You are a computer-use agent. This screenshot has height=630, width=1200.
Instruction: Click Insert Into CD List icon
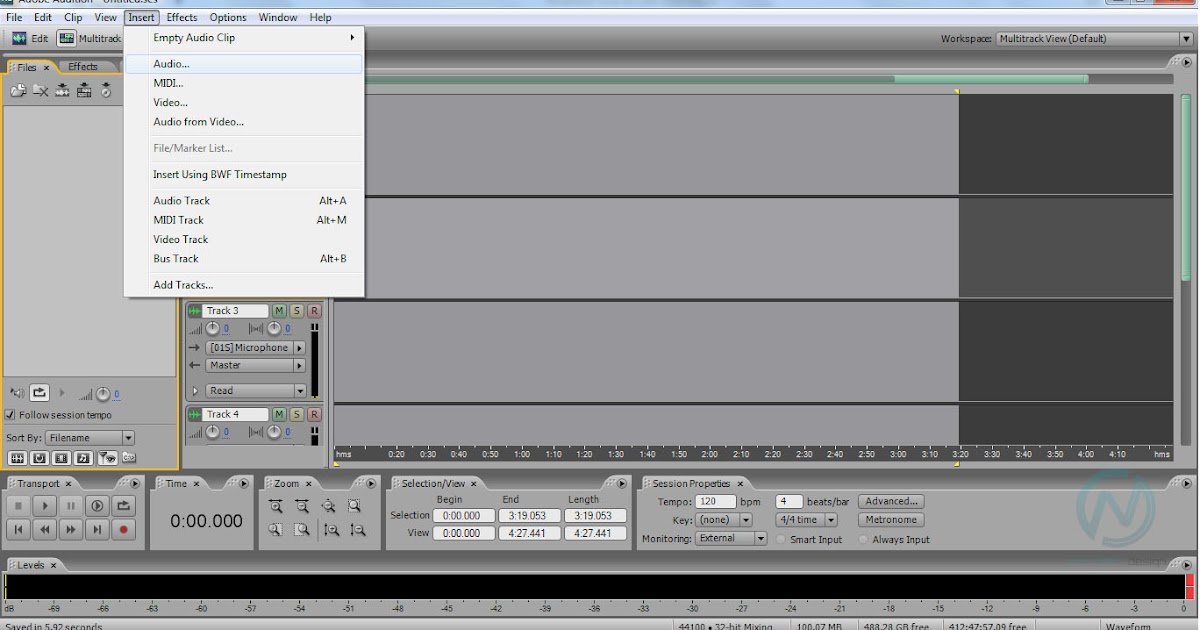(106, 91)
